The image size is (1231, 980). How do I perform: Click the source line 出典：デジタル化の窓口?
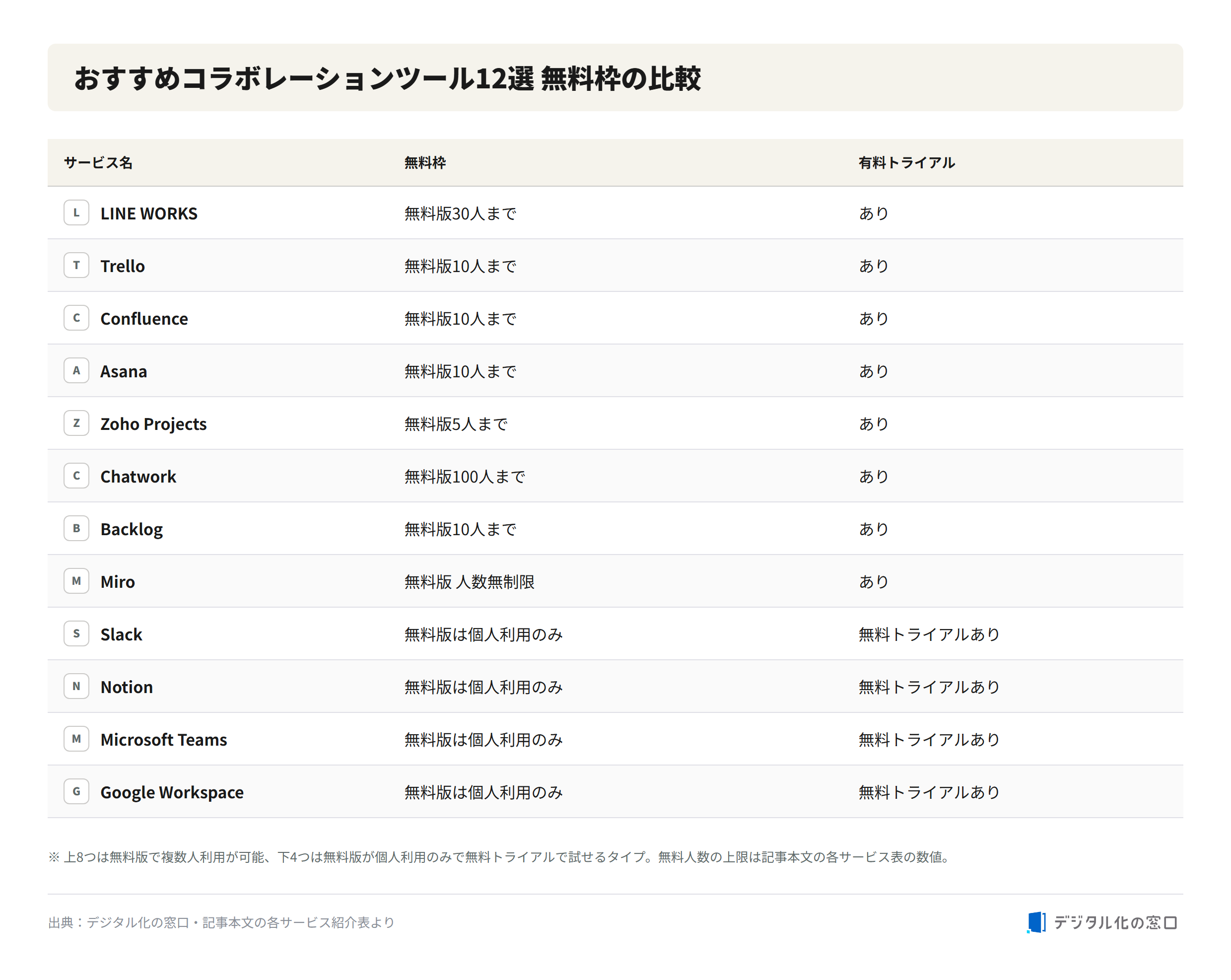tap(221, 922)
